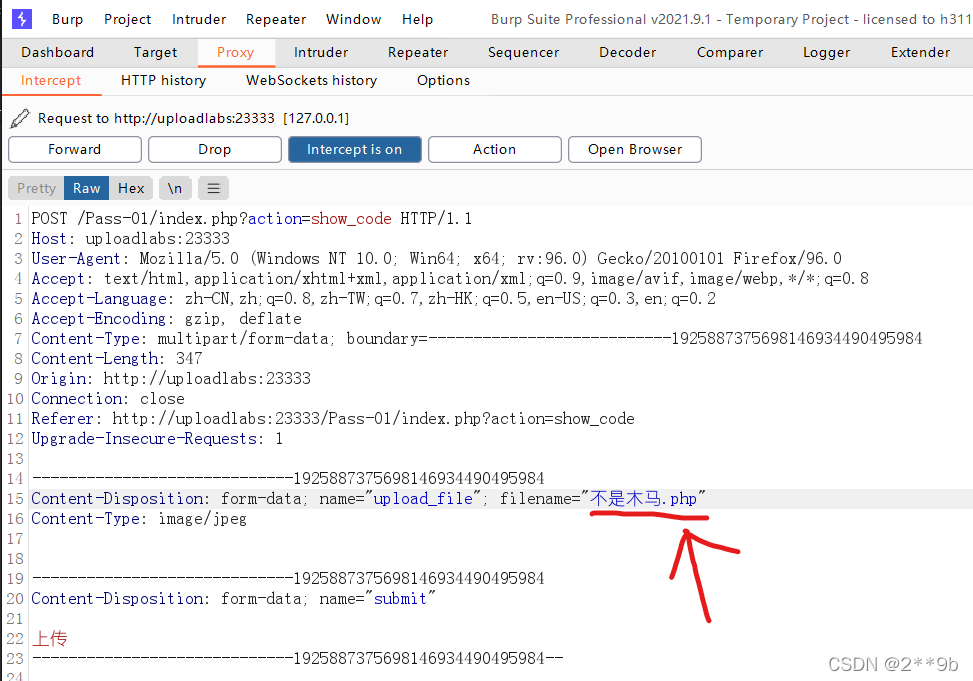The image size is (973, 681).
Task: Open the Comparer tab
Action: 730,52
